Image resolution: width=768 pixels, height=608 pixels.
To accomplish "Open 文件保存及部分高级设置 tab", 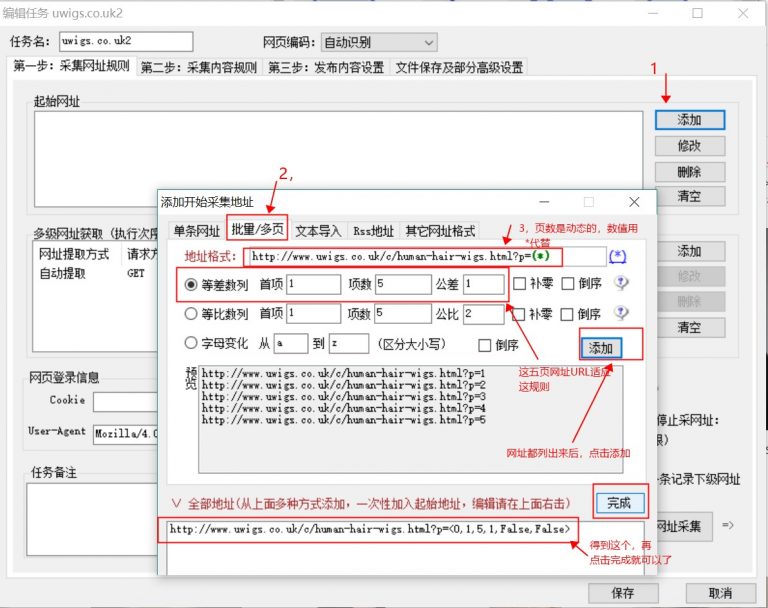I will pyautogui.click(x=459, y=68).
